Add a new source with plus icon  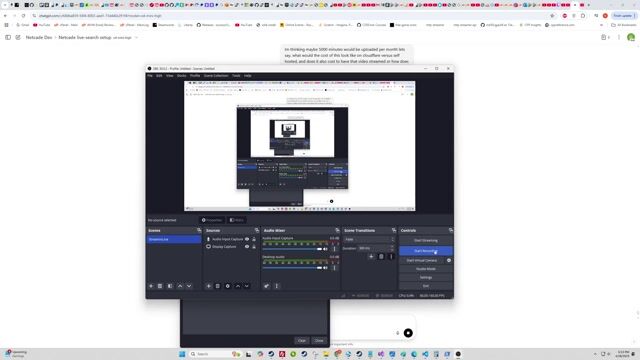(x=209, y=286)
